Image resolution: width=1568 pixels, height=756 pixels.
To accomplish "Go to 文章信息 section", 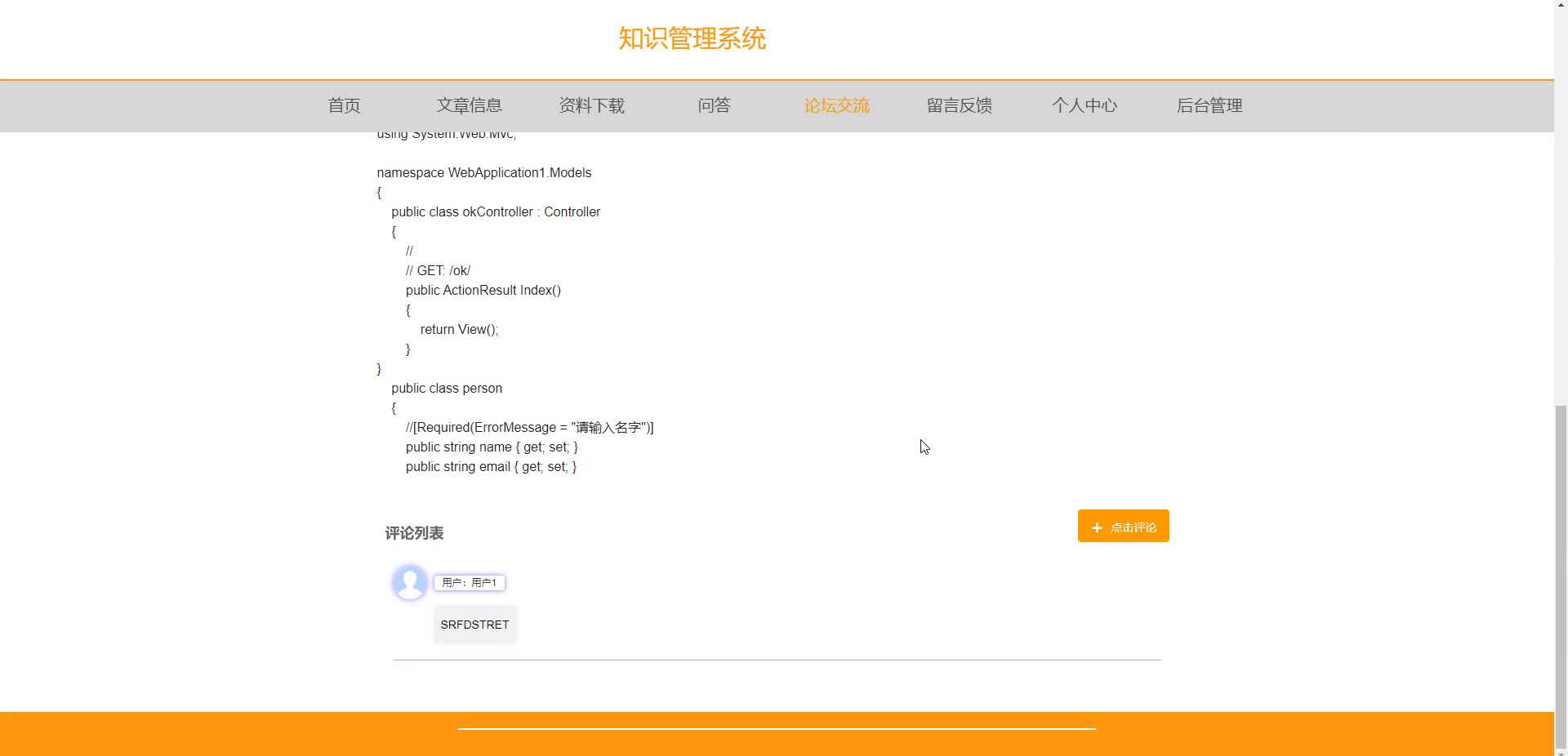I will pyautogui.click(x=469, y=105).
